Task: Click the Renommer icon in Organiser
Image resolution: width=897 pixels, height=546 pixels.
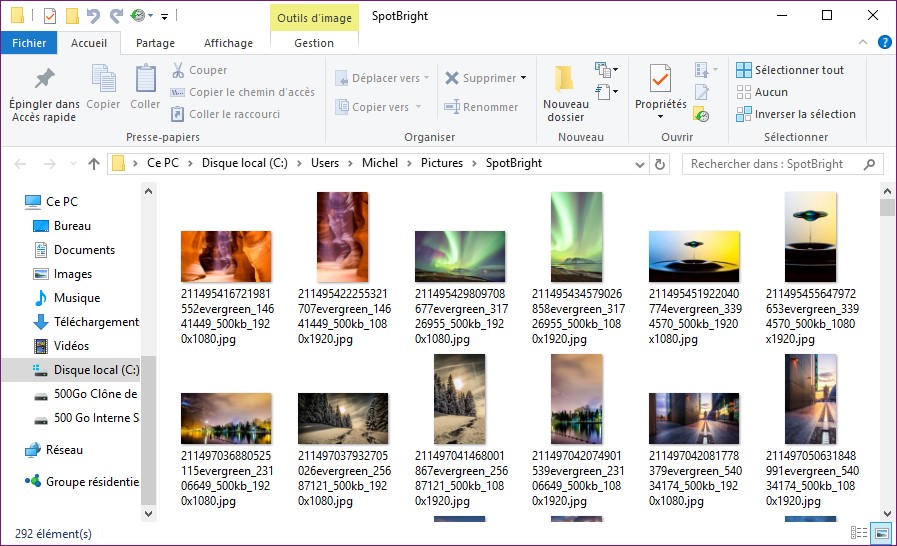Action: point(452,107)
